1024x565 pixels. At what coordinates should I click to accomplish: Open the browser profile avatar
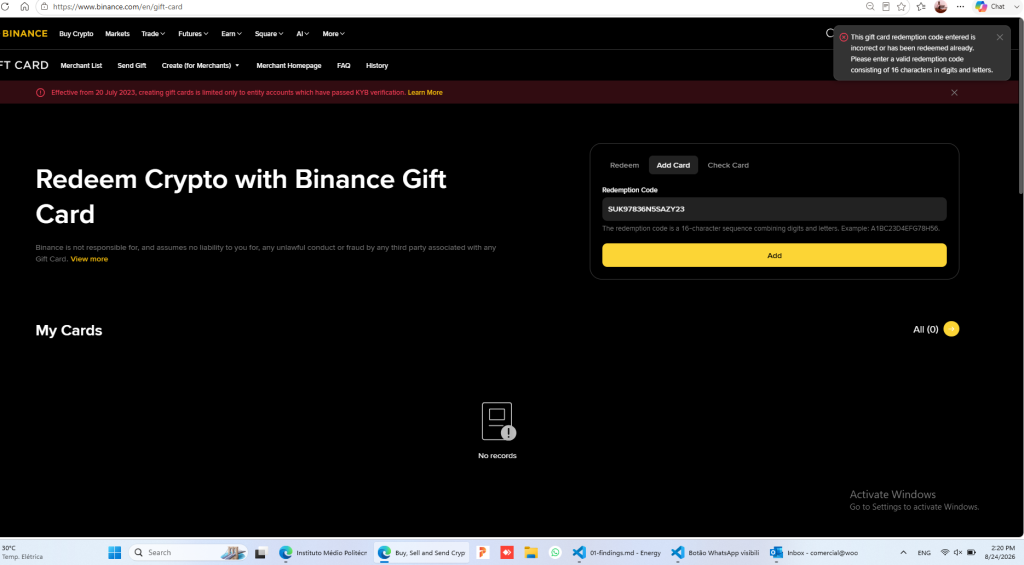(x=940, y=7)
